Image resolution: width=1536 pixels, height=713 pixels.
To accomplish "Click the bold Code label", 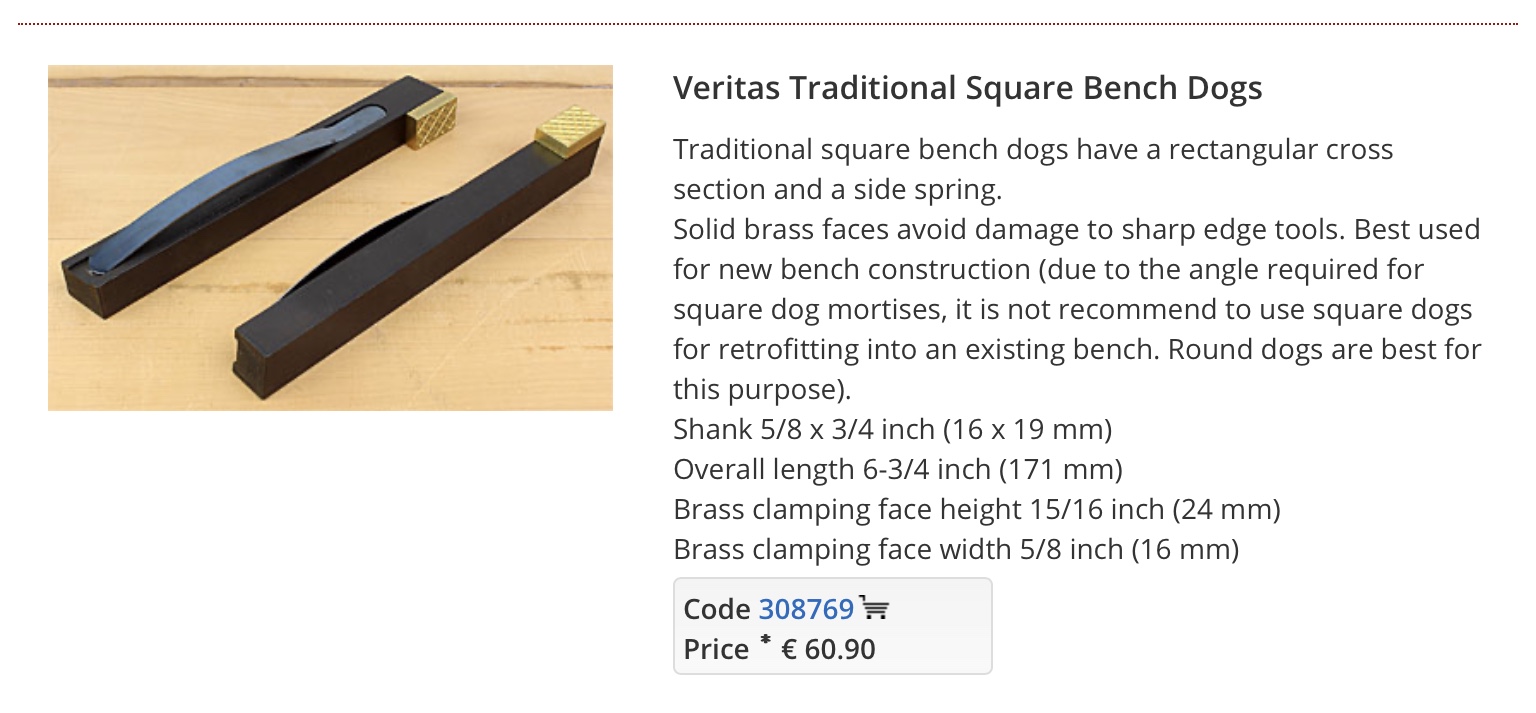I will [x=717, y=609].
